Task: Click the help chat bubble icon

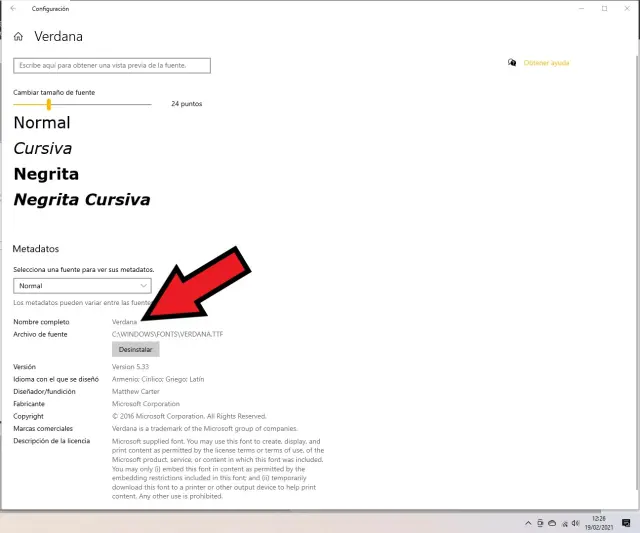Action: point(512,62)
